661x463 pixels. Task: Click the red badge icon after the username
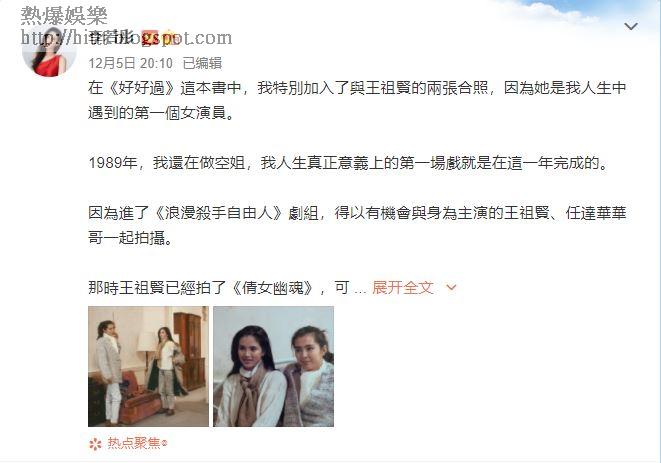coord(150,38)
